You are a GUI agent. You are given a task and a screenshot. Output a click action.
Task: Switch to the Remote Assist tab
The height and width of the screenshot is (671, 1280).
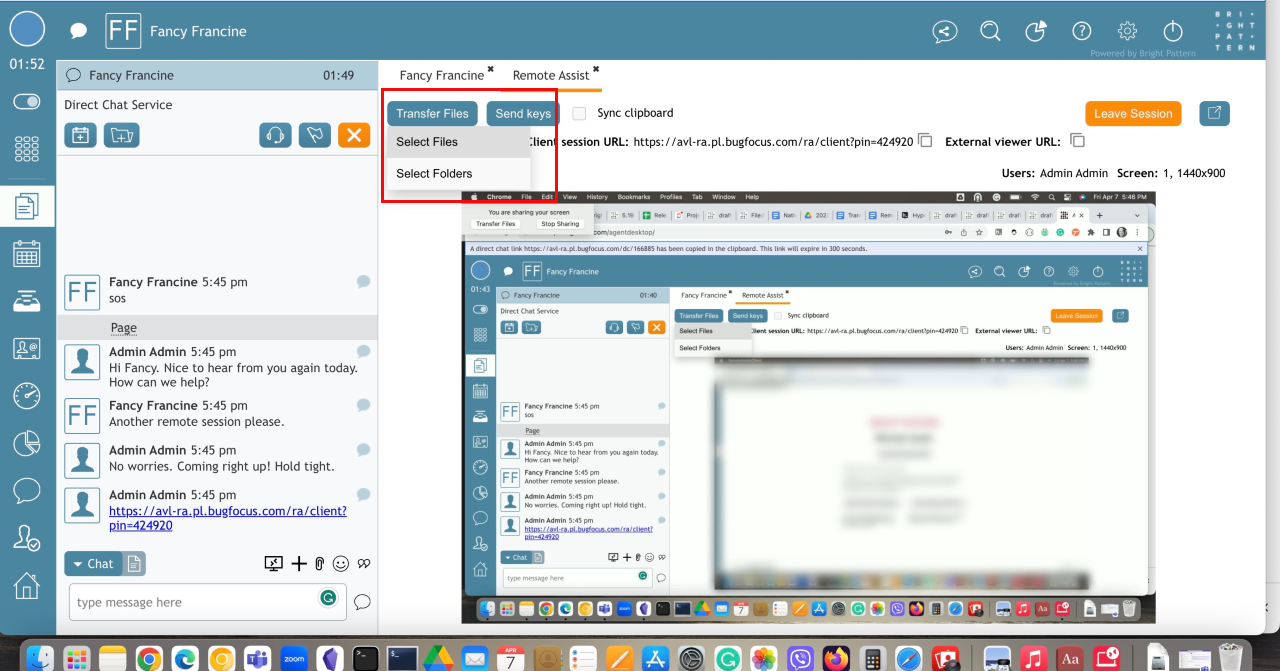(551, 75)
